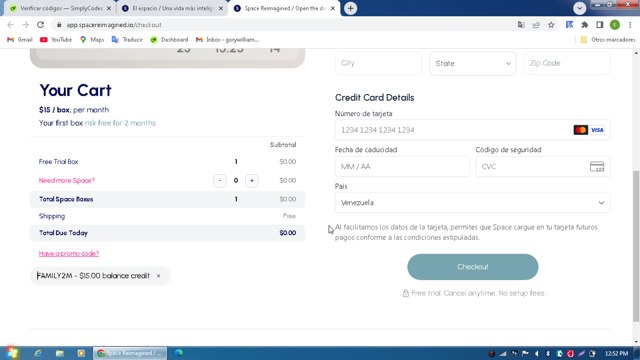The height and width of the screenshot is (360, 640).
Task: Expand the State dropdown
Action: (x=472, y=63)
